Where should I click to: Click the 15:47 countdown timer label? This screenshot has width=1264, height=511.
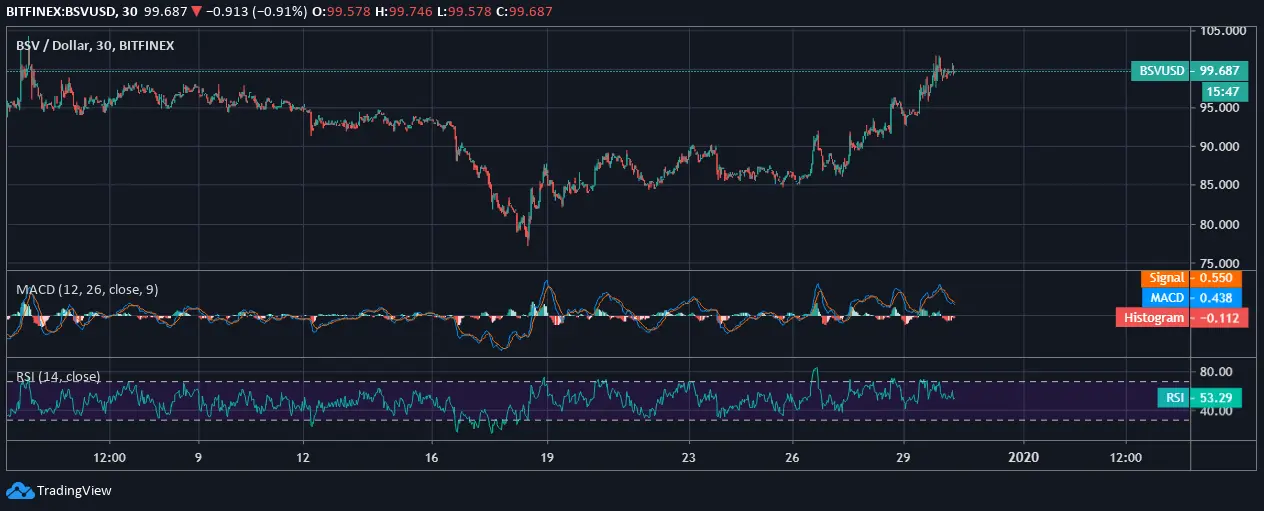coord(1224,90)
